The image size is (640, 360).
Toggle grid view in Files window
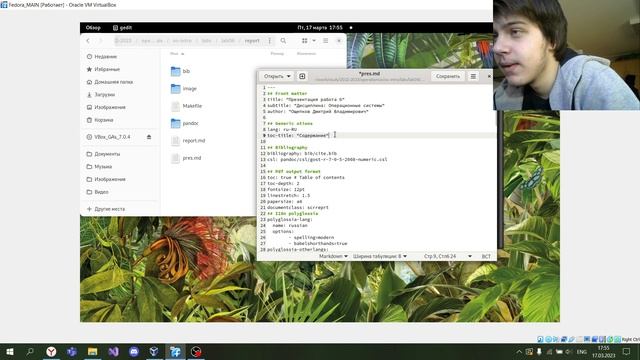304,41
